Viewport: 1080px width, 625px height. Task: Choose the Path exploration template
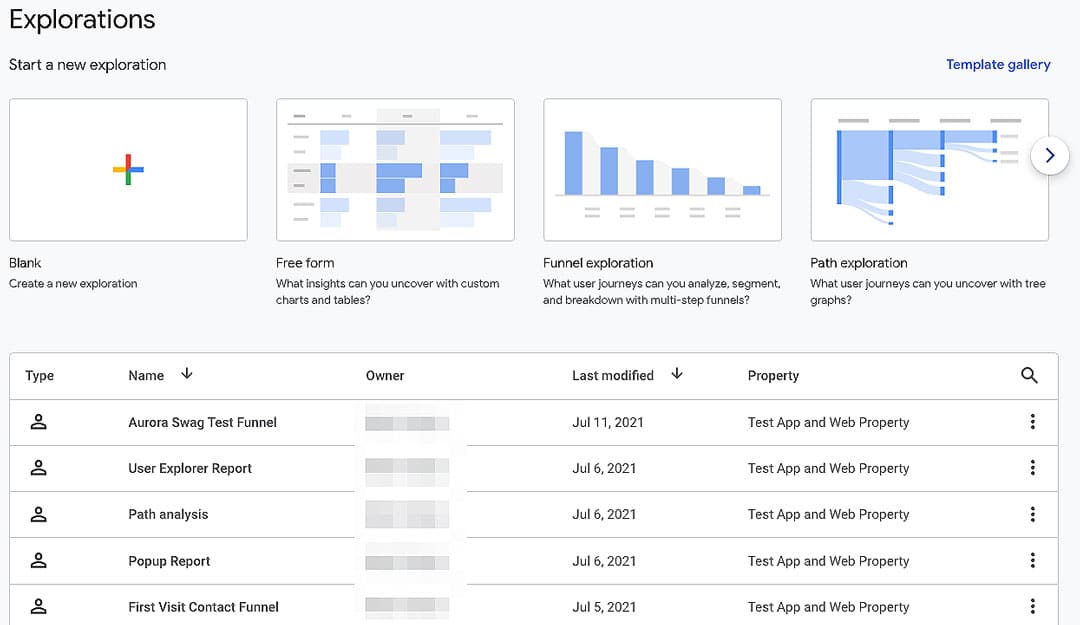pyautogui.click(x=929, y=170)
